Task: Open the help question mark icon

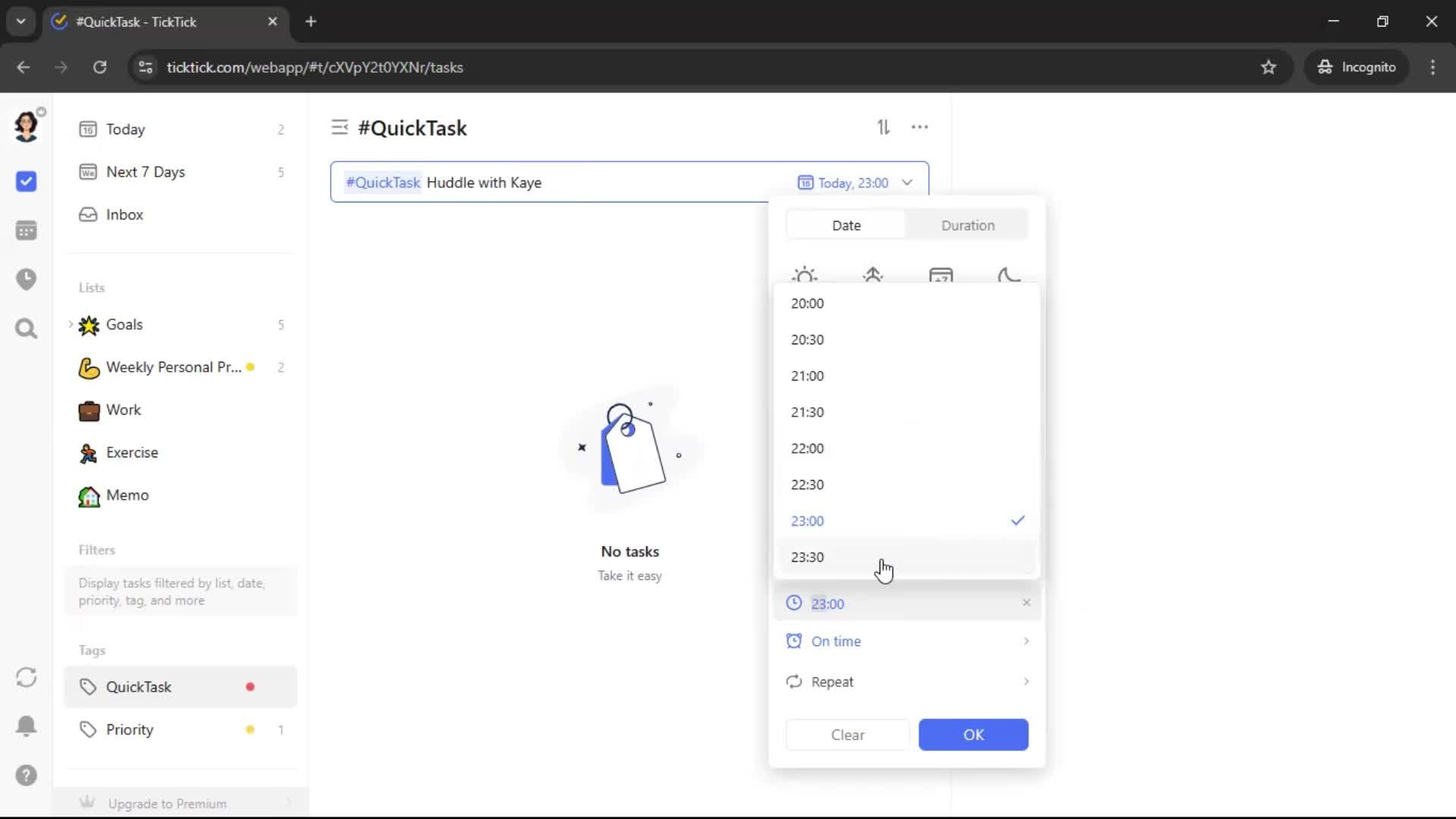Action: pyautogui.click(x=26, y=775)
